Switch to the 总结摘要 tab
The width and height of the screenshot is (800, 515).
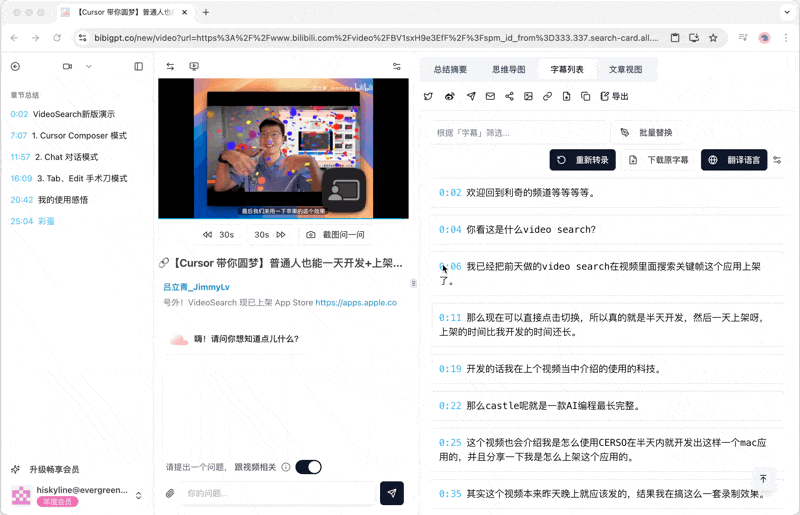point(451,69)
